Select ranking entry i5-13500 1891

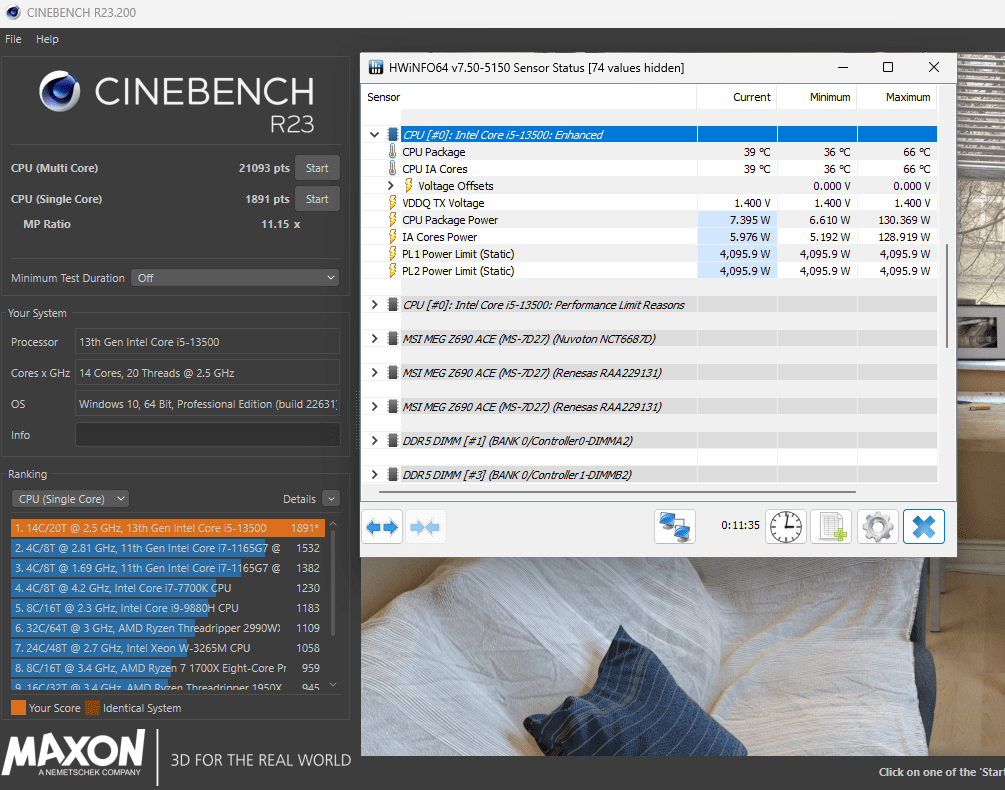pos(168,528)
